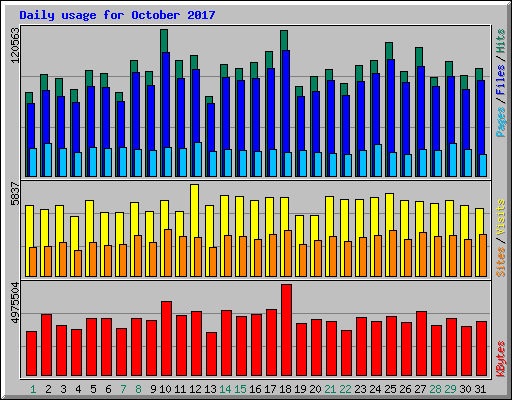Select the red KBytes bar for day 10
The width and height of the screenshot is (512, 400).
pos(166,338)
